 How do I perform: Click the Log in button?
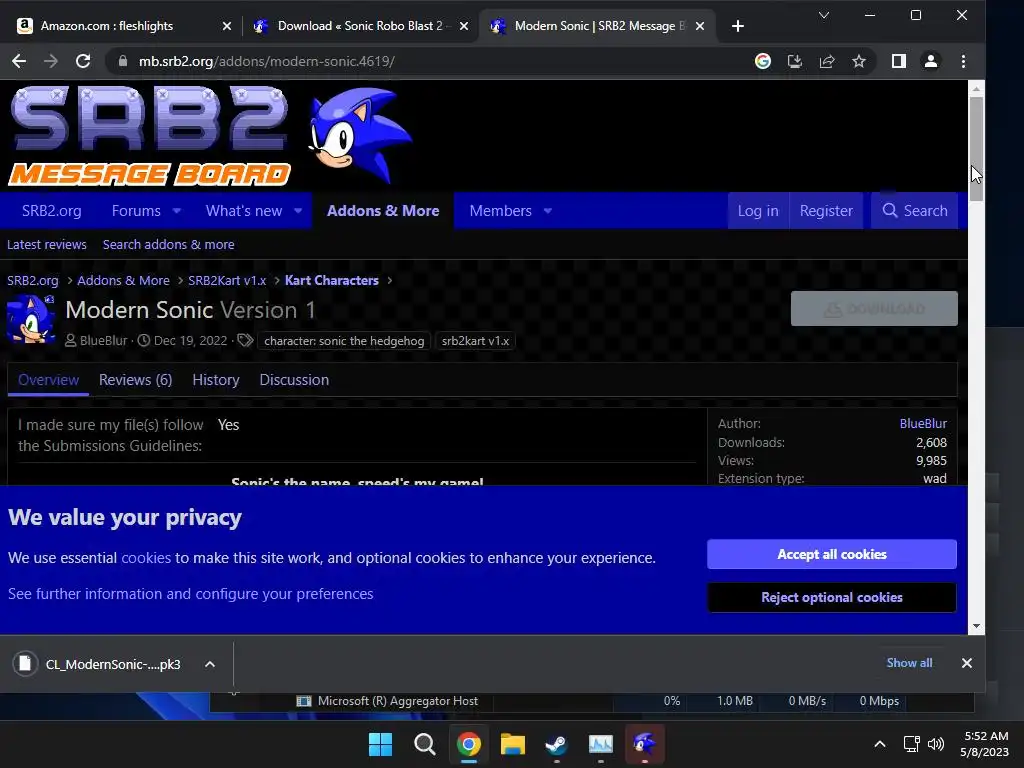pyautogui.click(x=758, y=211)
